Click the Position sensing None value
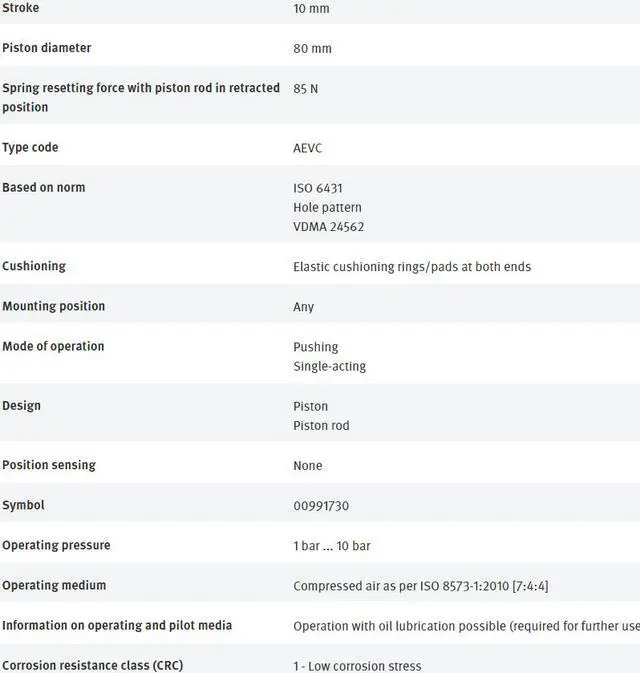 click(307, 466)
